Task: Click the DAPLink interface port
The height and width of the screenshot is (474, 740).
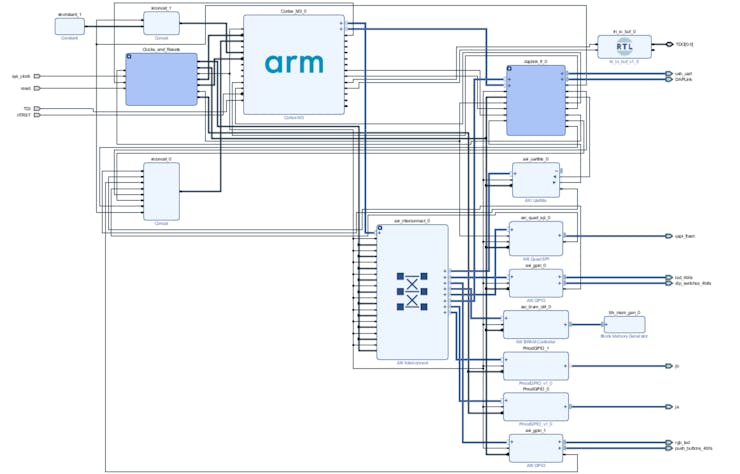Action: 669,79
